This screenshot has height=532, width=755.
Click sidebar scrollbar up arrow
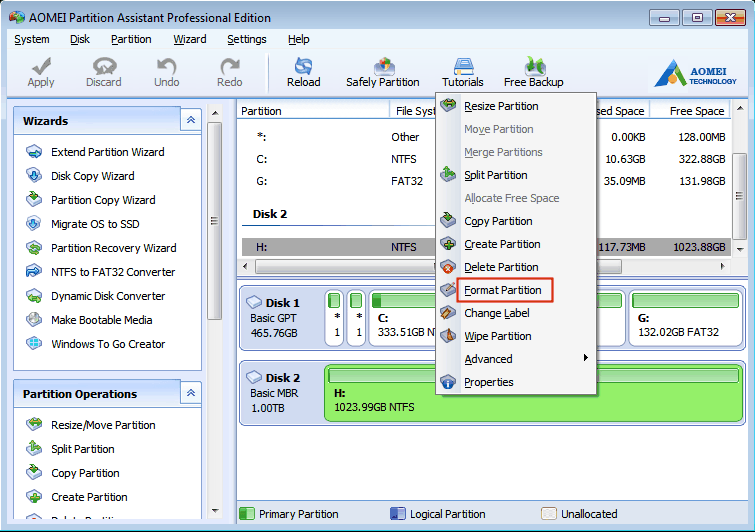click(215, 113)
